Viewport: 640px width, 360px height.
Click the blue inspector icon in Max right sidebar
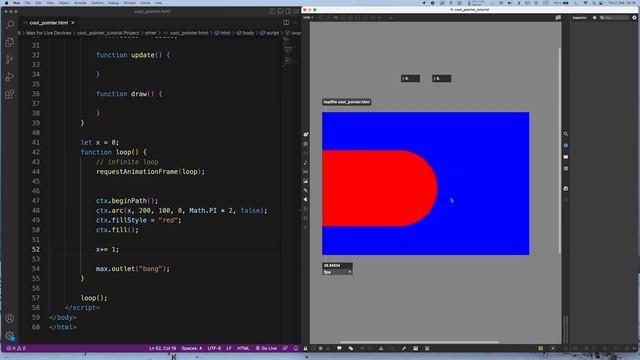tap(566, 146)
